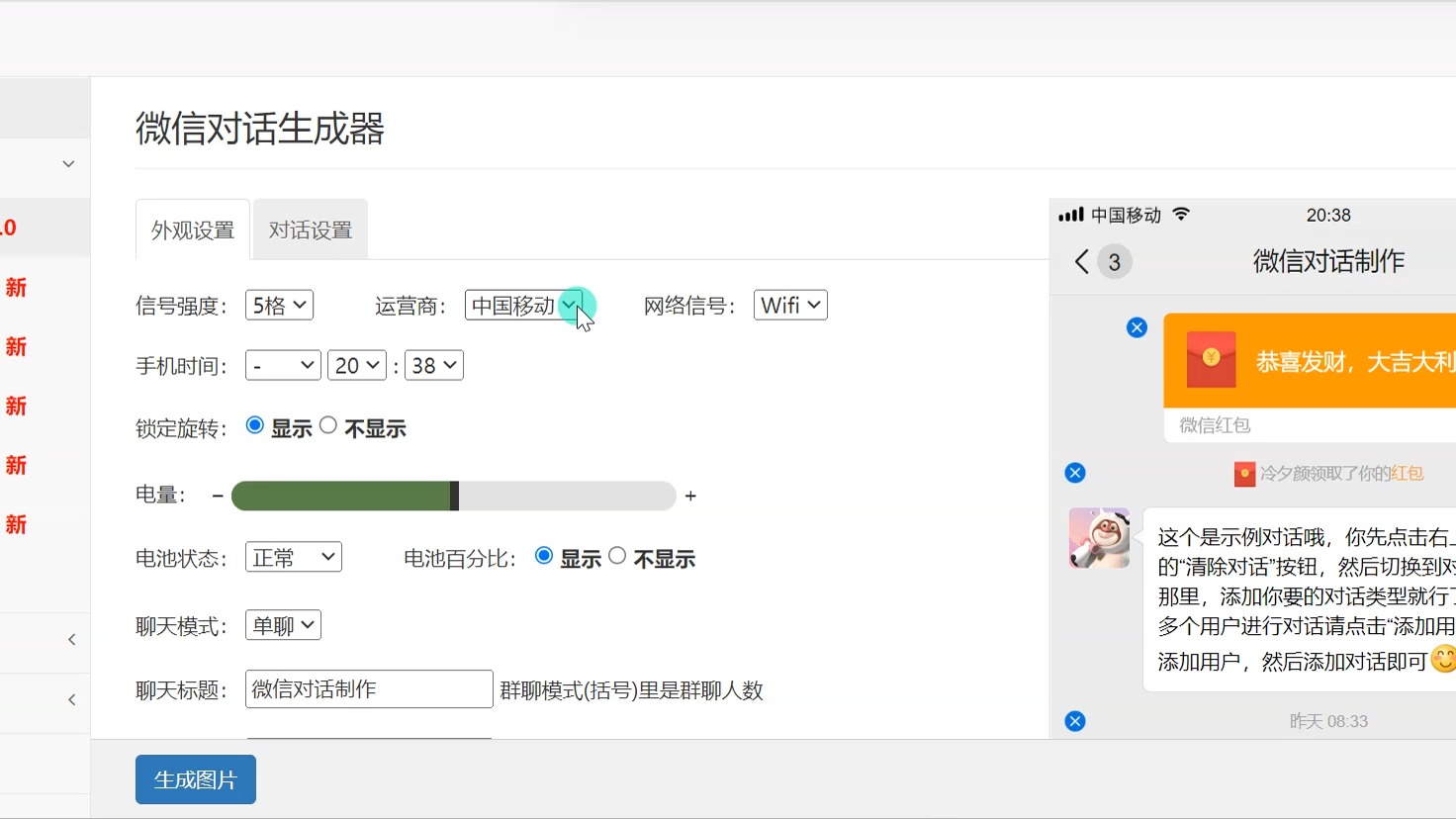Click the 微信对话制作 title in phone preview
The width and height of the screenshot is (1456, 819).
[x=1328, y=261]
